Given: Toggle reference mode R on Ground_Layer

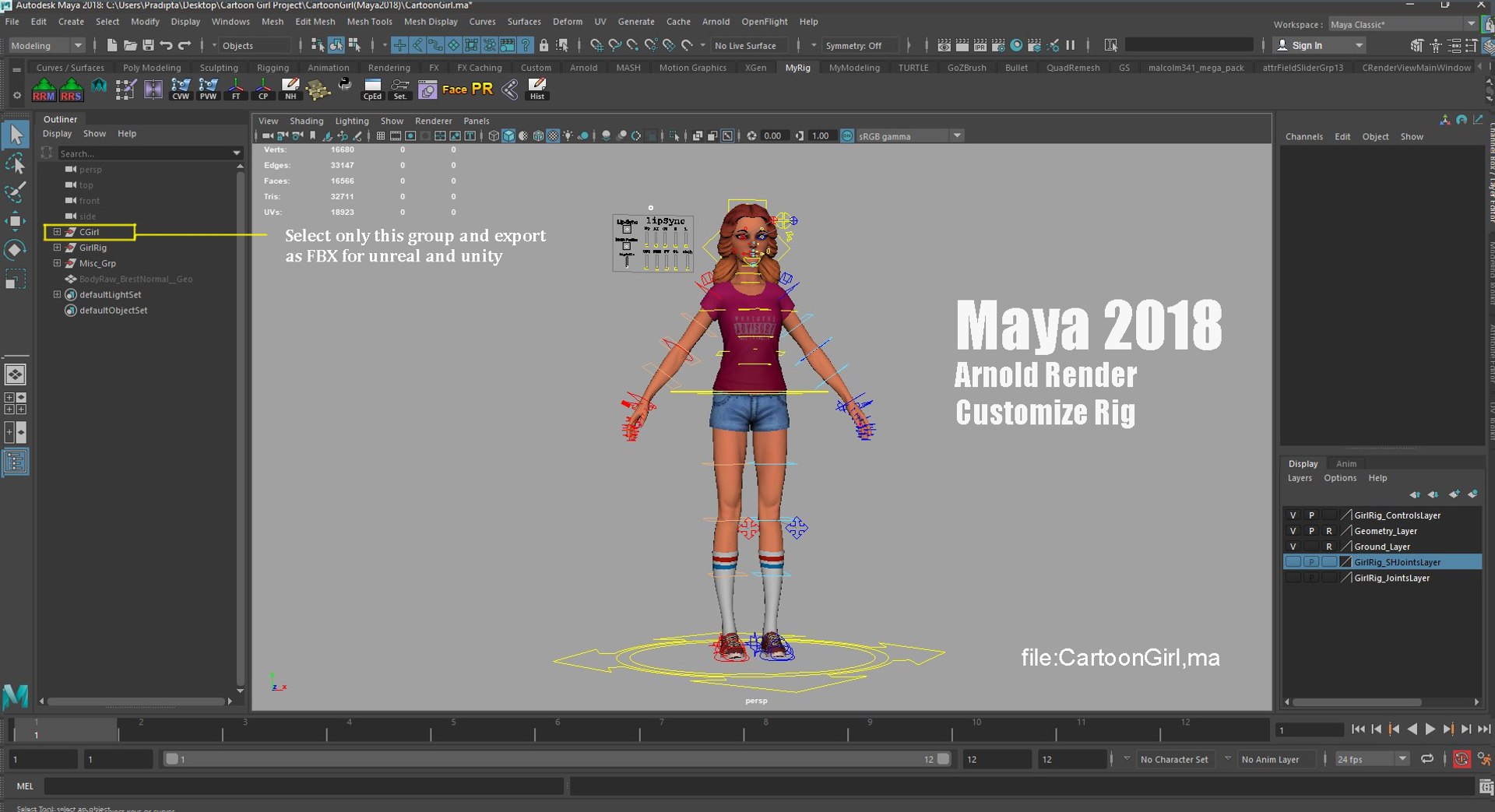Looking at the screenshot, I should click(1329, 547).
